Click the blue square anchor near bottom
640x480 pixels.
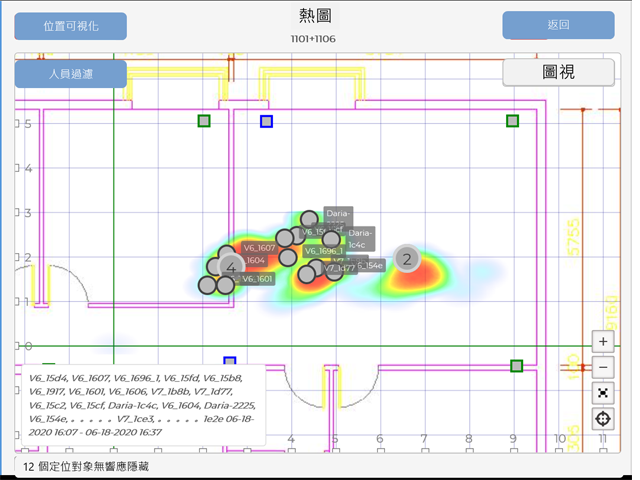(x=229, y=362)
